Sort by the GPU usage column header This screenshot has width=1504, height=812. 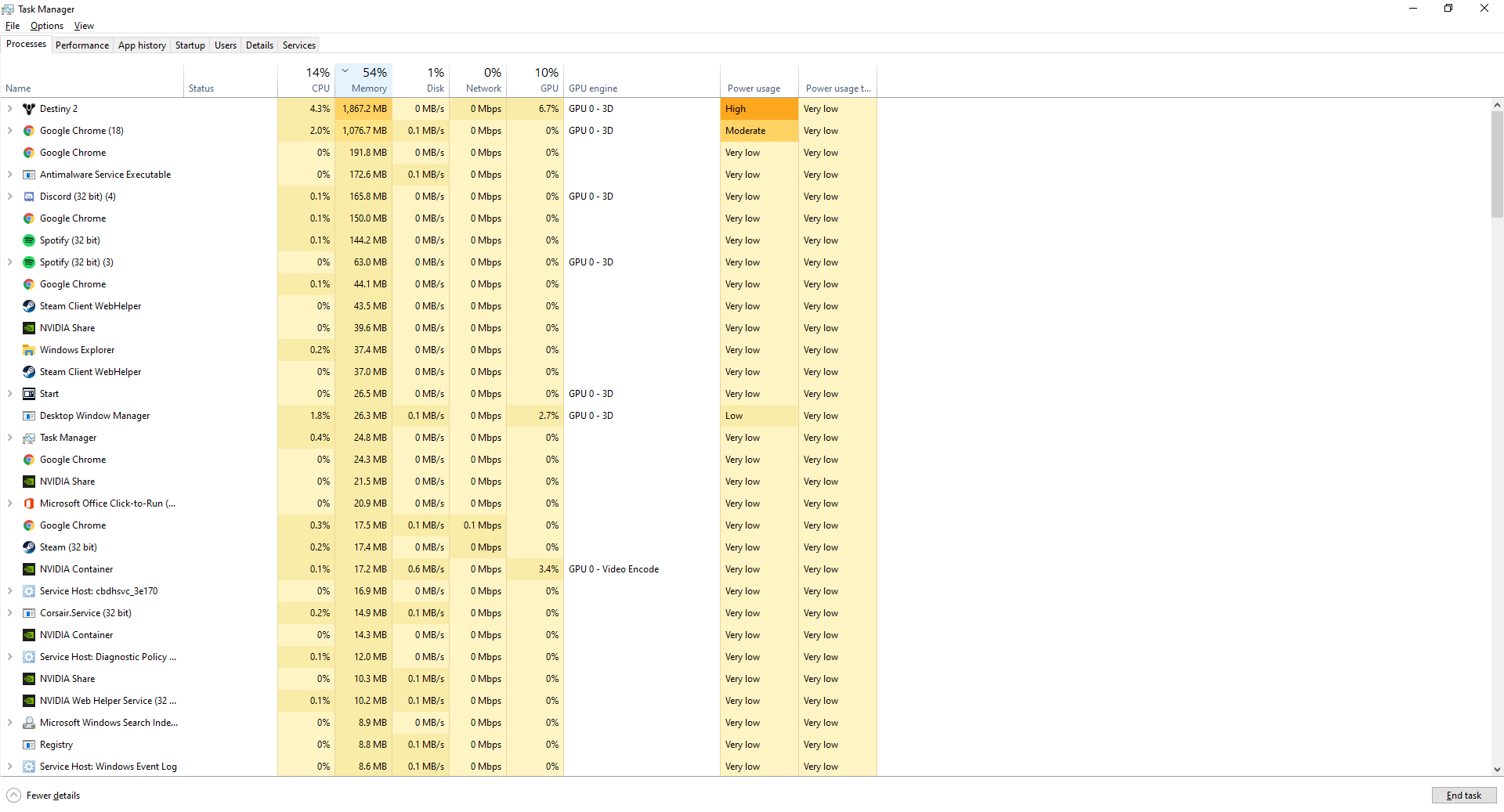point(535,81)
